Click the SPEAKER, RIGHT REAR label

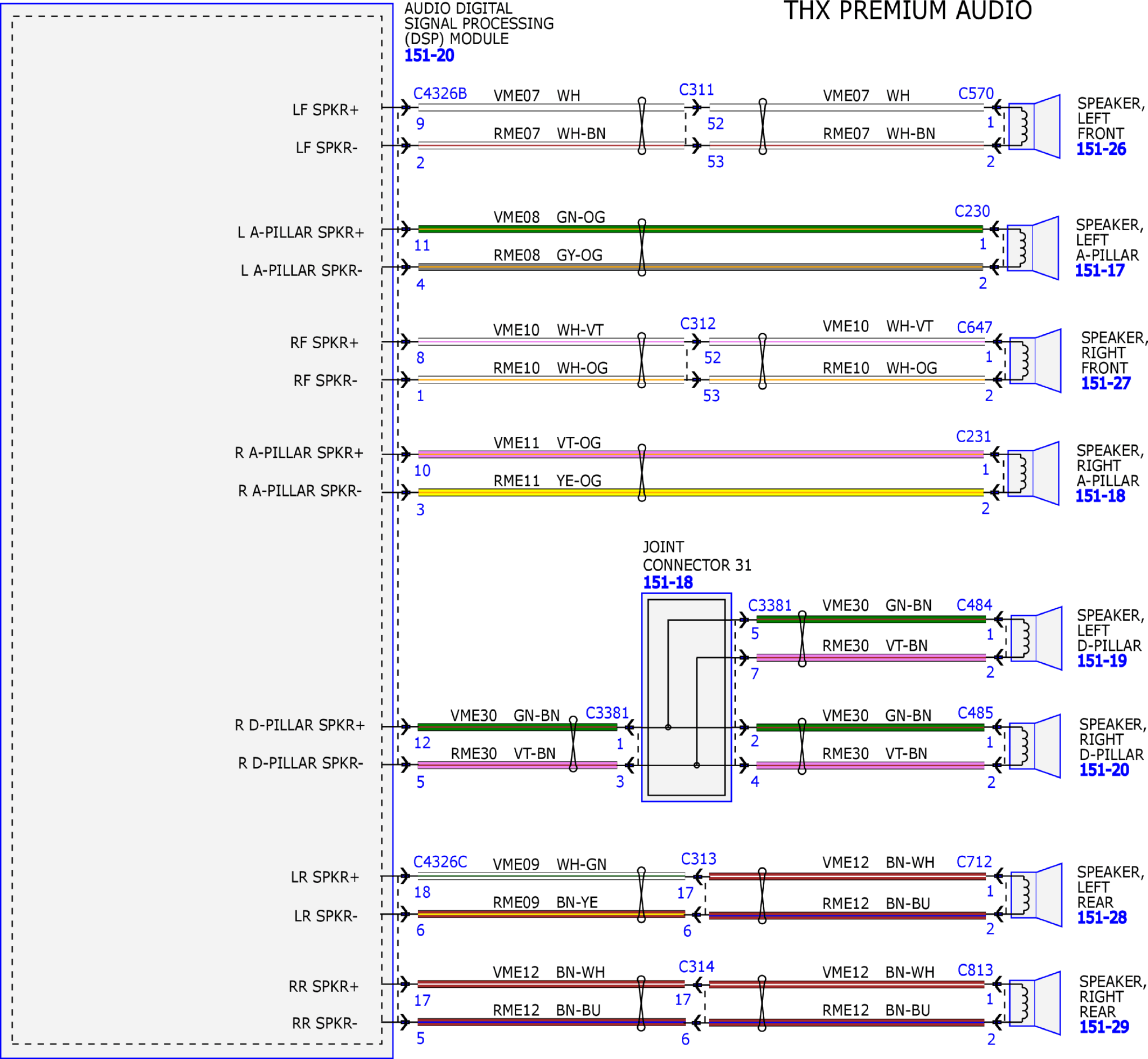click(x=1112, y=997)
